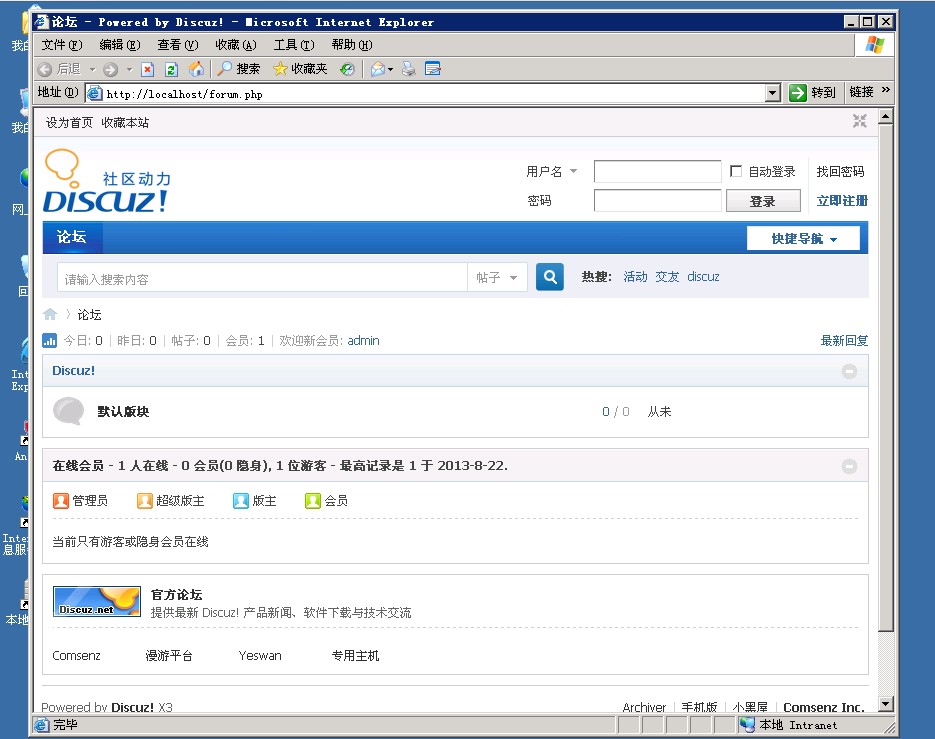Image resolution: width=935 pixels, height=739 pixels.
Task: Click the 会员 green member icon
Action: [313, 500]
